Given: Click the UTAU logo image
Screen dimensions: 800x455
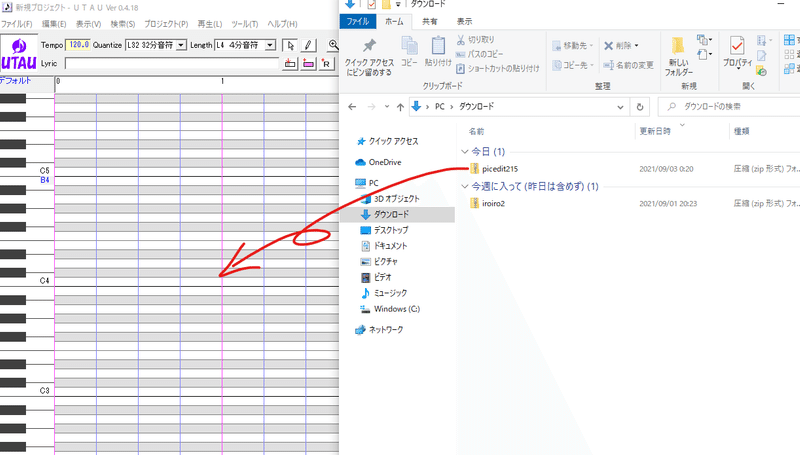Looking at the screenshot, I should pyautogui.click(x=19, y=54).
